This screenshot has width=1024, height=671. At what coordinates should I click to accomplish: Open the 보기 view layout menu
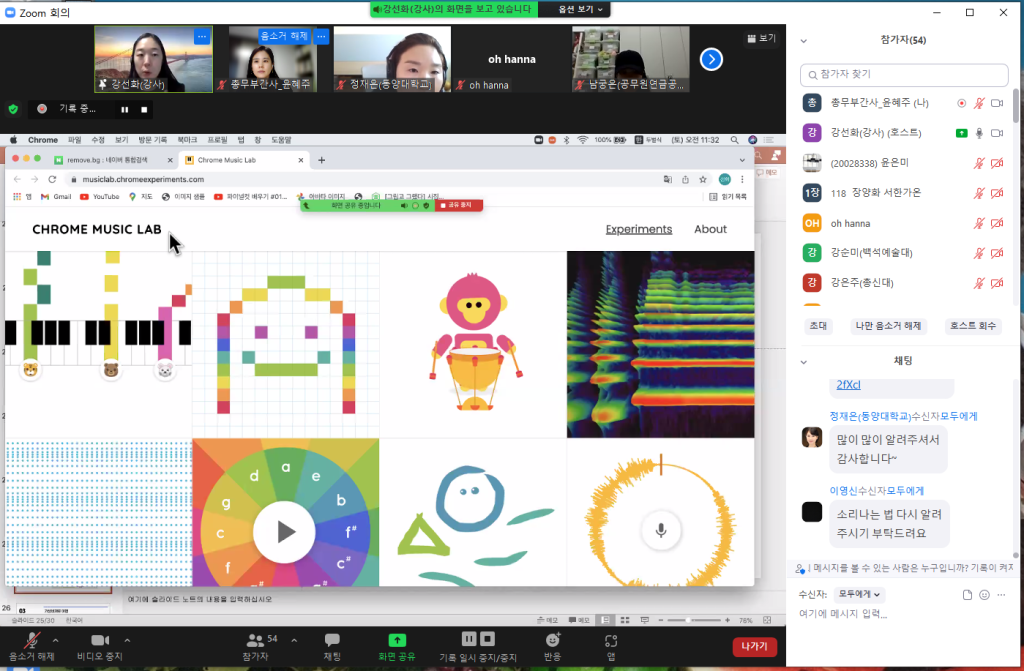(761, 38)
